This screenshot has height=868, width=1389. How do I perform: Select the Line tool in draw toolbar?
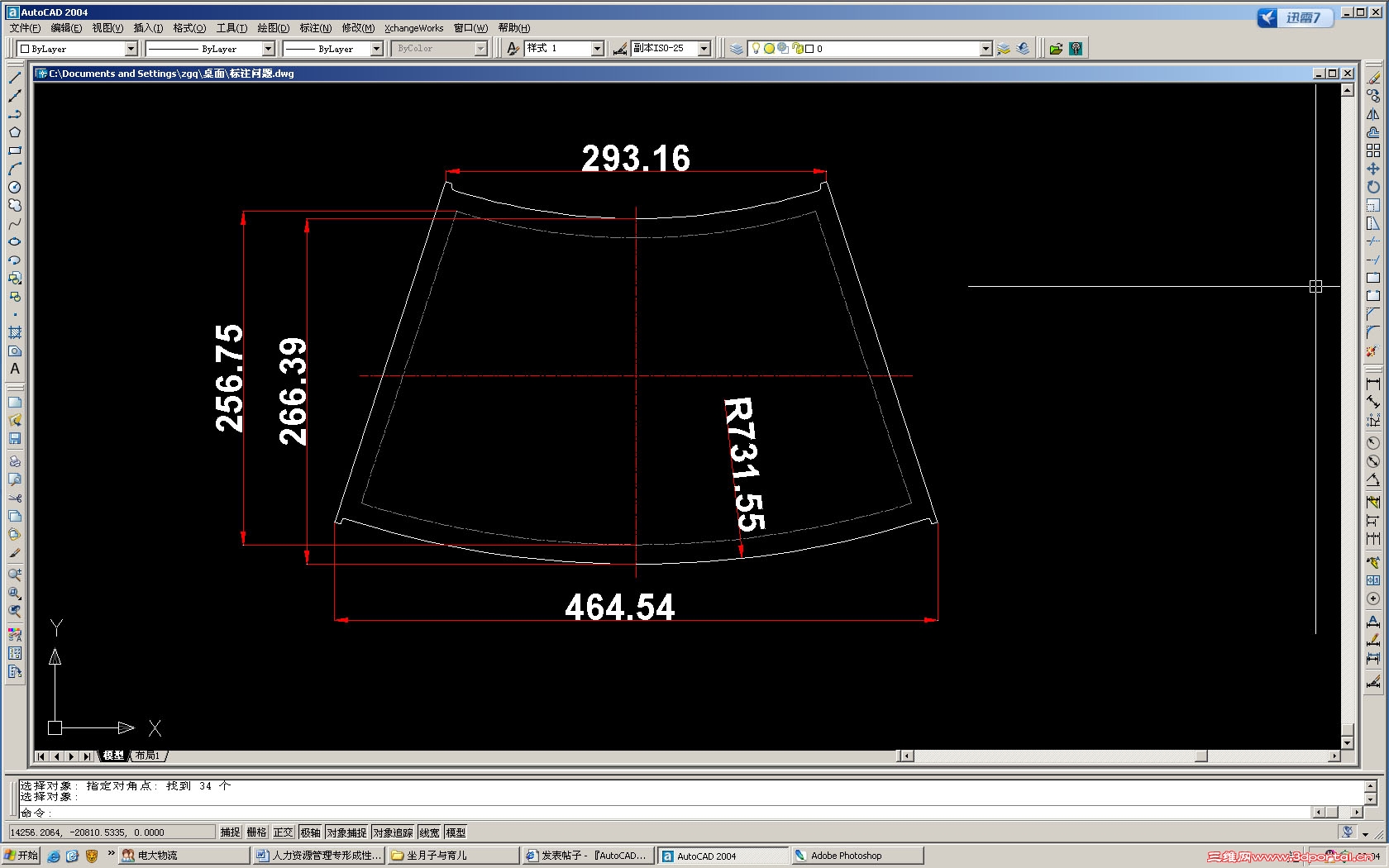pos(15,77)
